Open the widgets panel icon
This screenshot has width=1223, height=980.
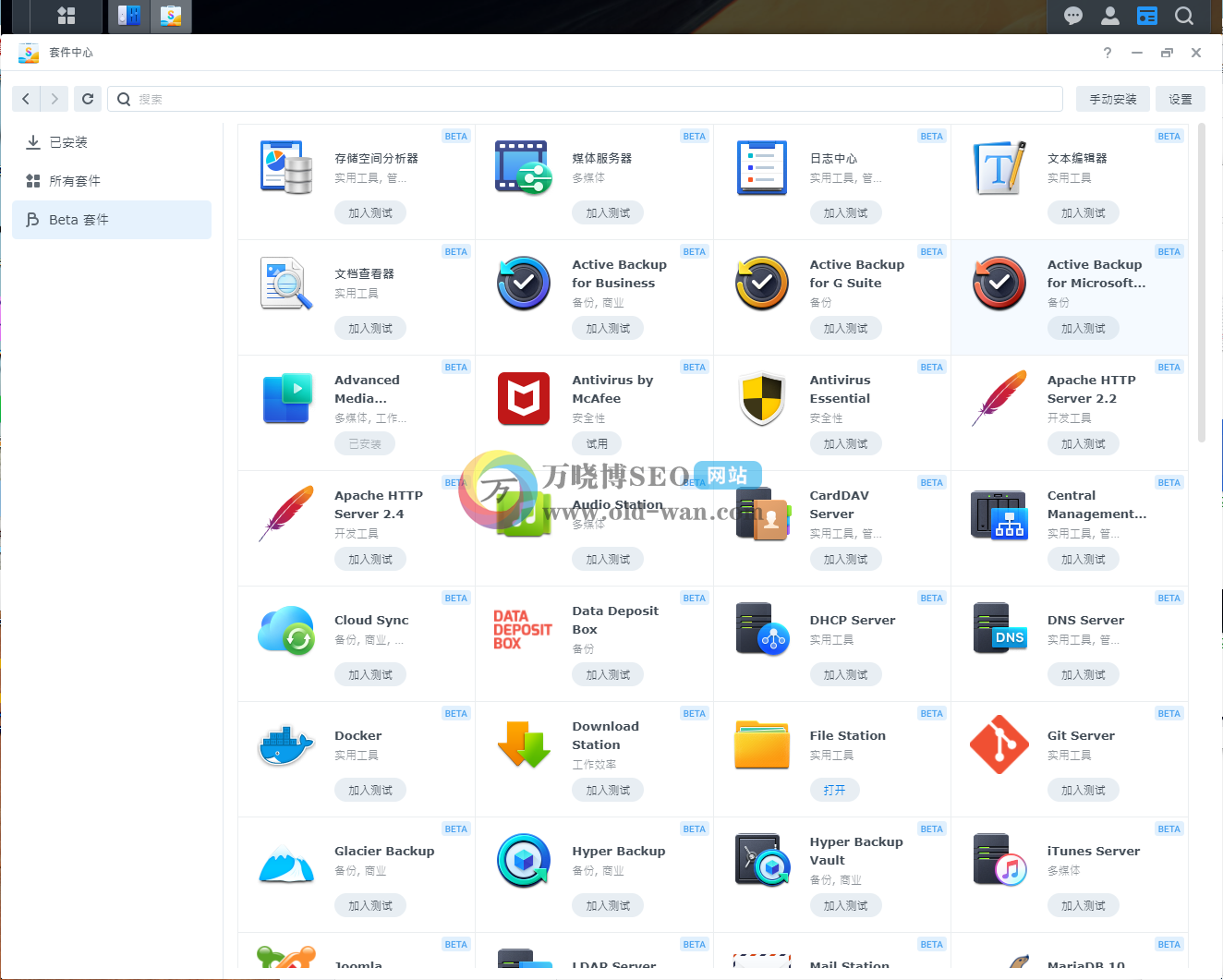pos(1147,16)
